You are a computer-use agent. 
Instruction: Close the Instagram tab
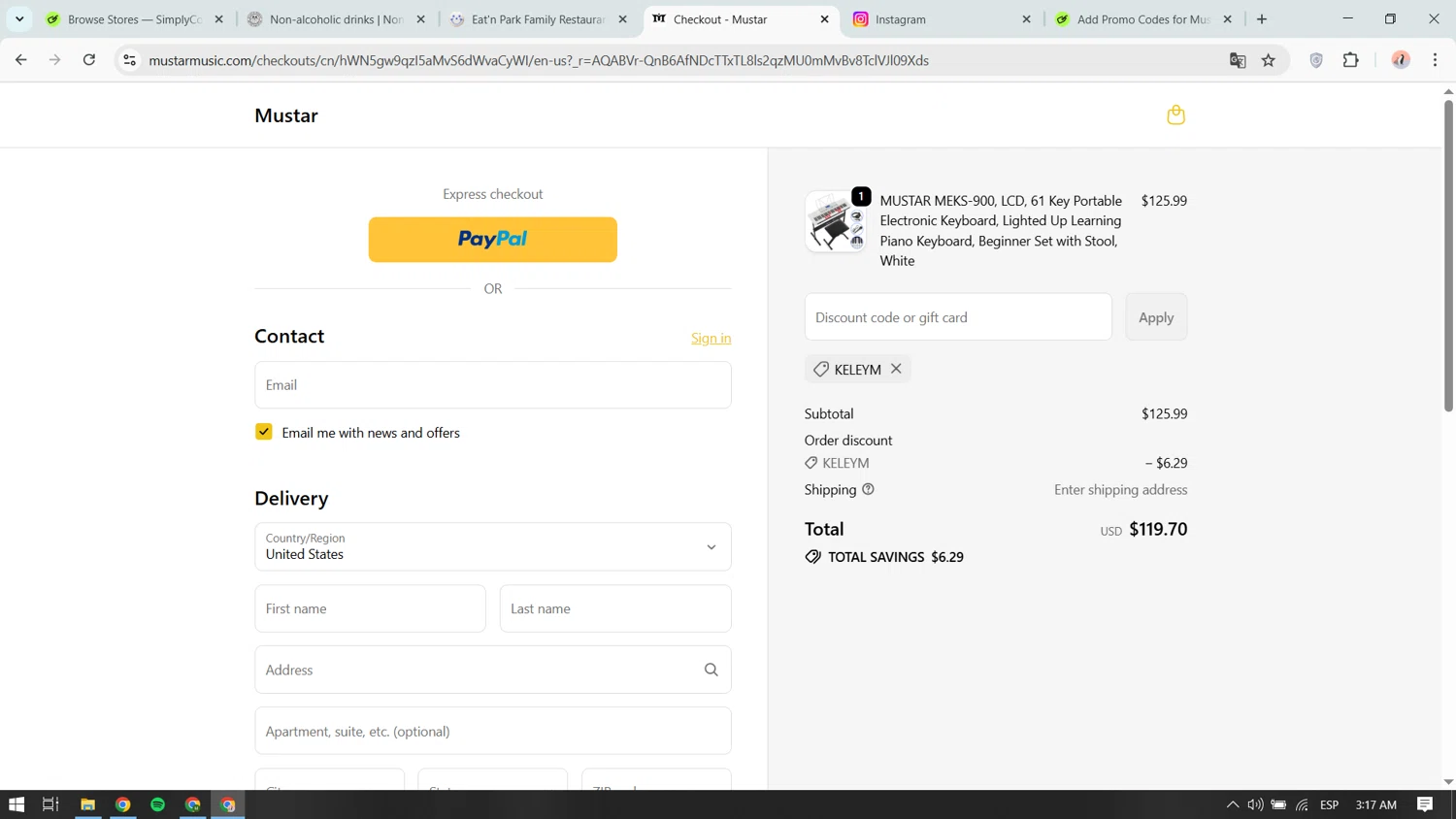point(1027,19)
